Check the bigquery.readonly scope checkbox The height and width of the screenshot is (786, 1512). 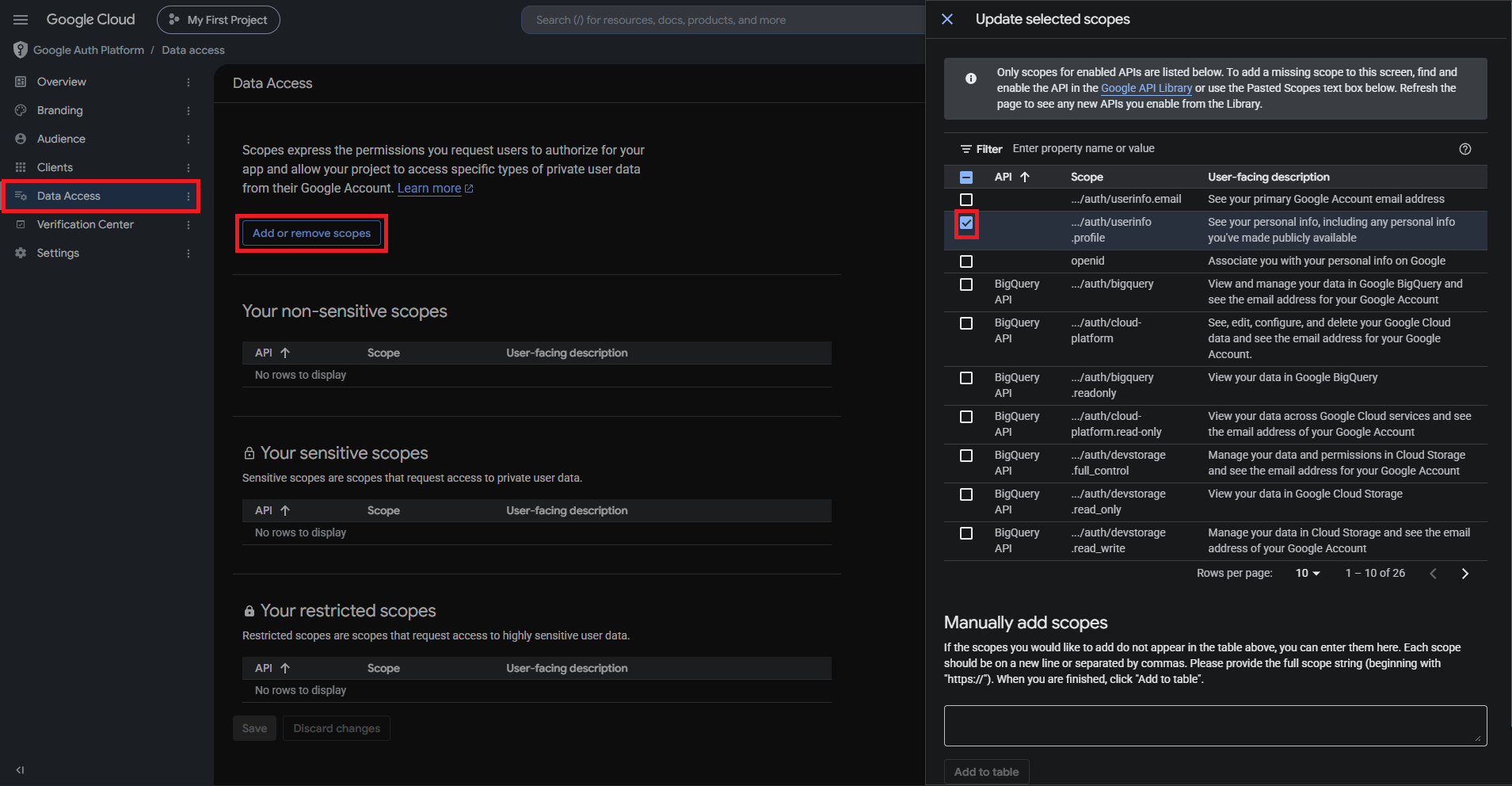966,378
